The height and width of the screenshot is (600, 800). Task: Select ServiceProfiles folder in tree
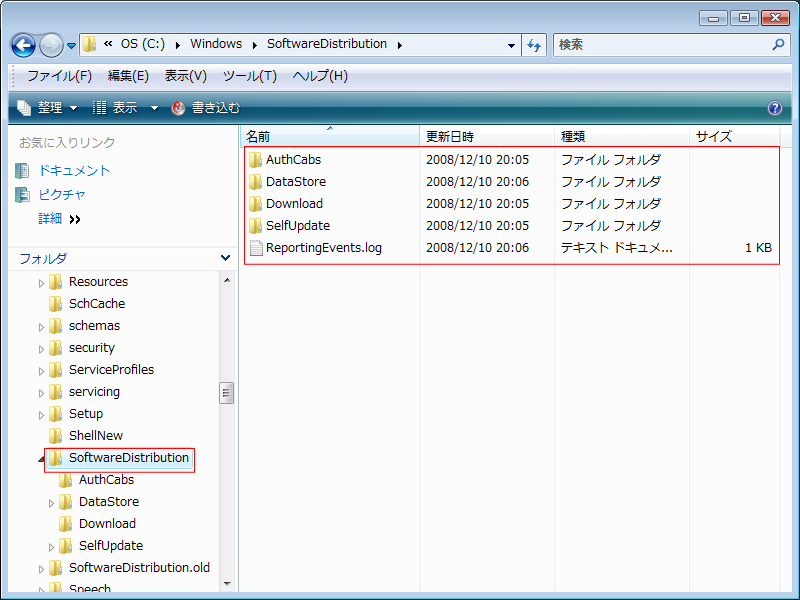coord(111,369)
